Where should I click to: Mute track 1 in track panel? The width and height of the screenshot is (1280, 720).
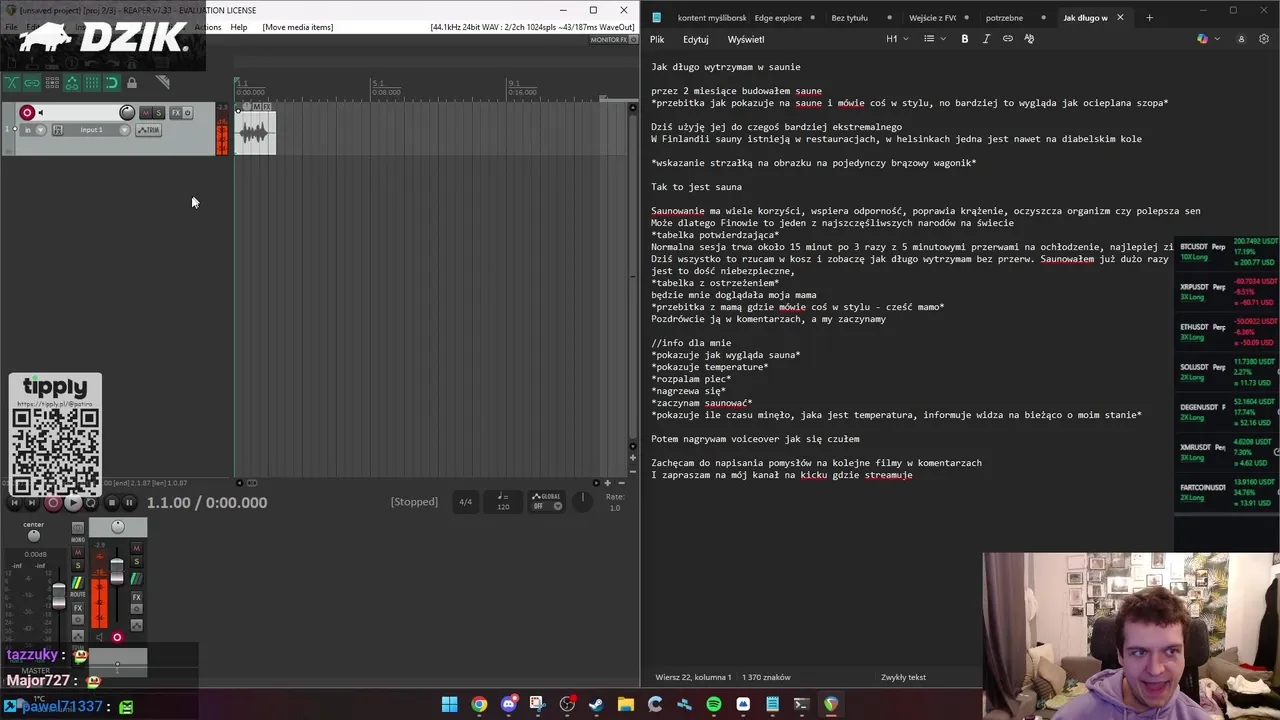[146, 113]
